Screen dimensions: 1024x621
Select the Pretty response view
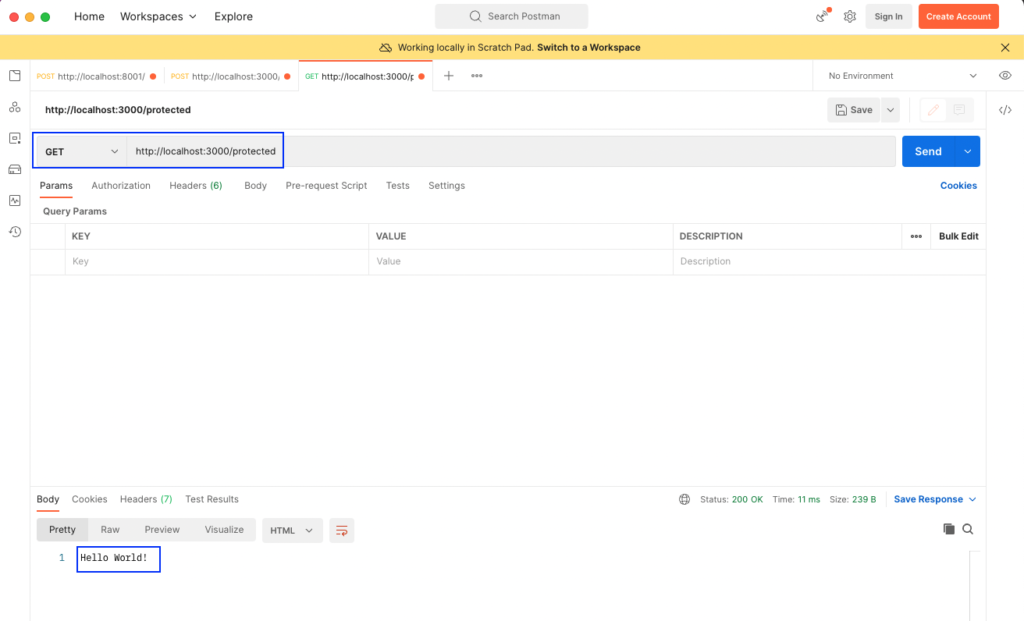[62, 530]
